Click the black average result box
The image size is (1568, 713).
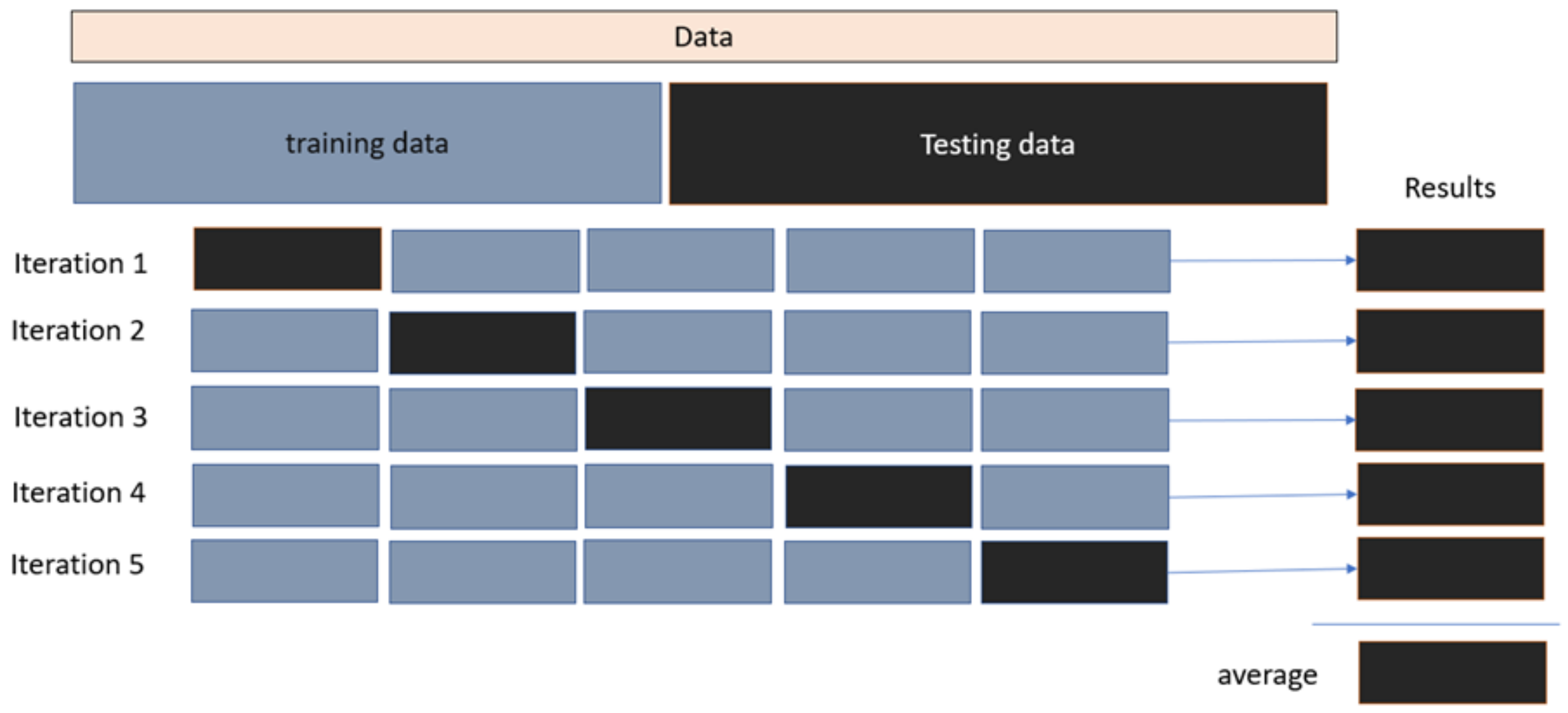(1452, 672)
